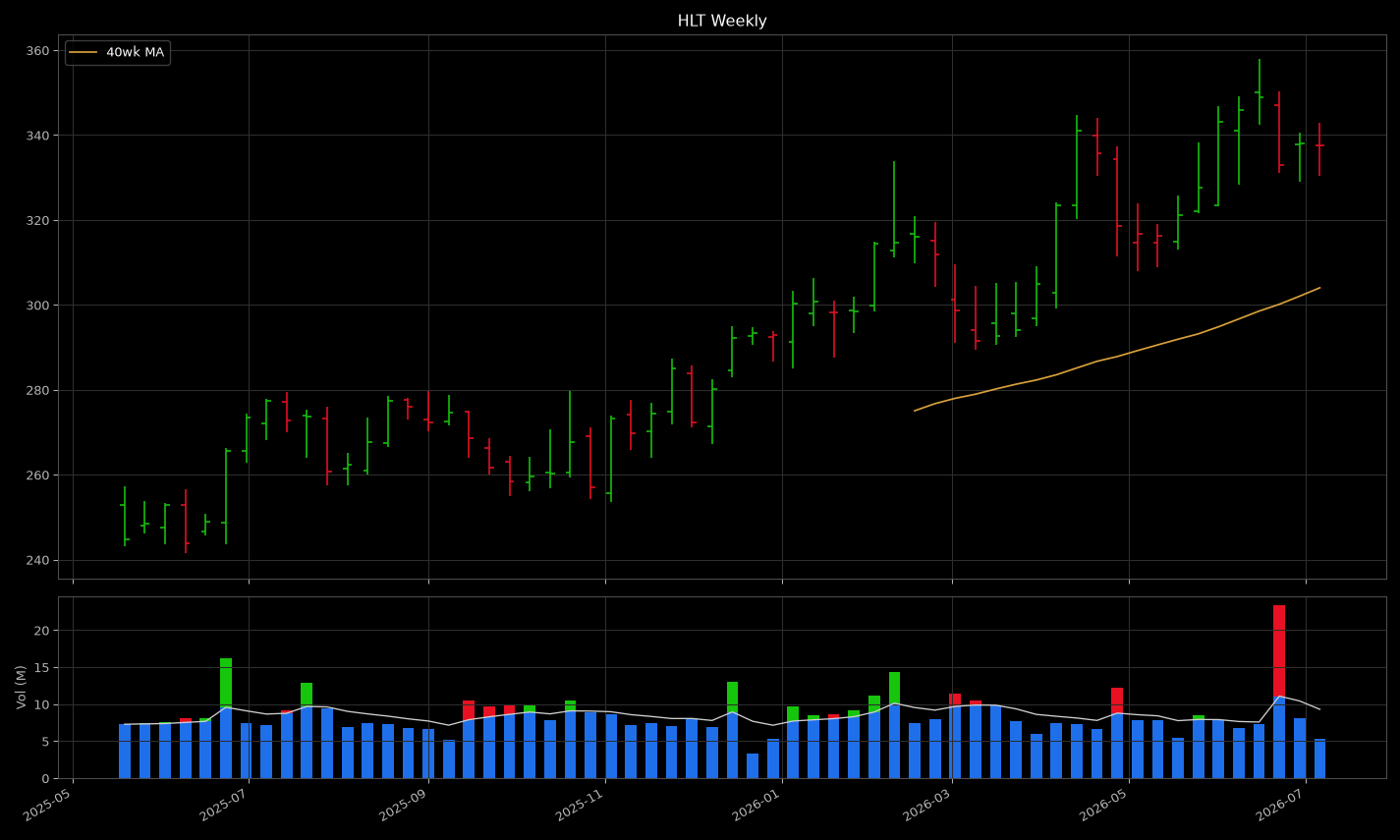Click the 15 volume axis label
This screenshot has width=1400, height=840.
click(x=41, y=668)
